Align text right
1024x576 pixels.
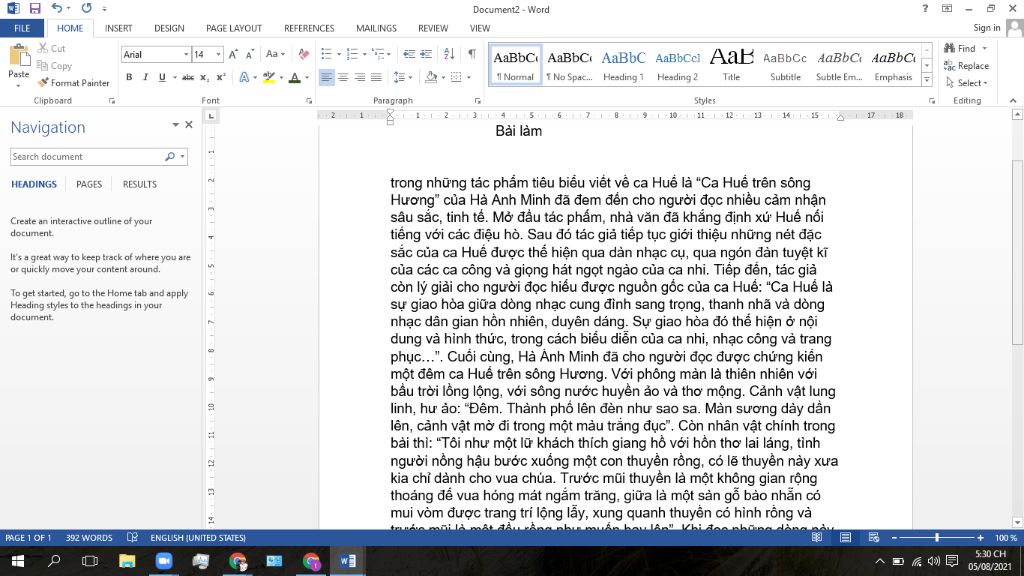click(x=360, y=77)
